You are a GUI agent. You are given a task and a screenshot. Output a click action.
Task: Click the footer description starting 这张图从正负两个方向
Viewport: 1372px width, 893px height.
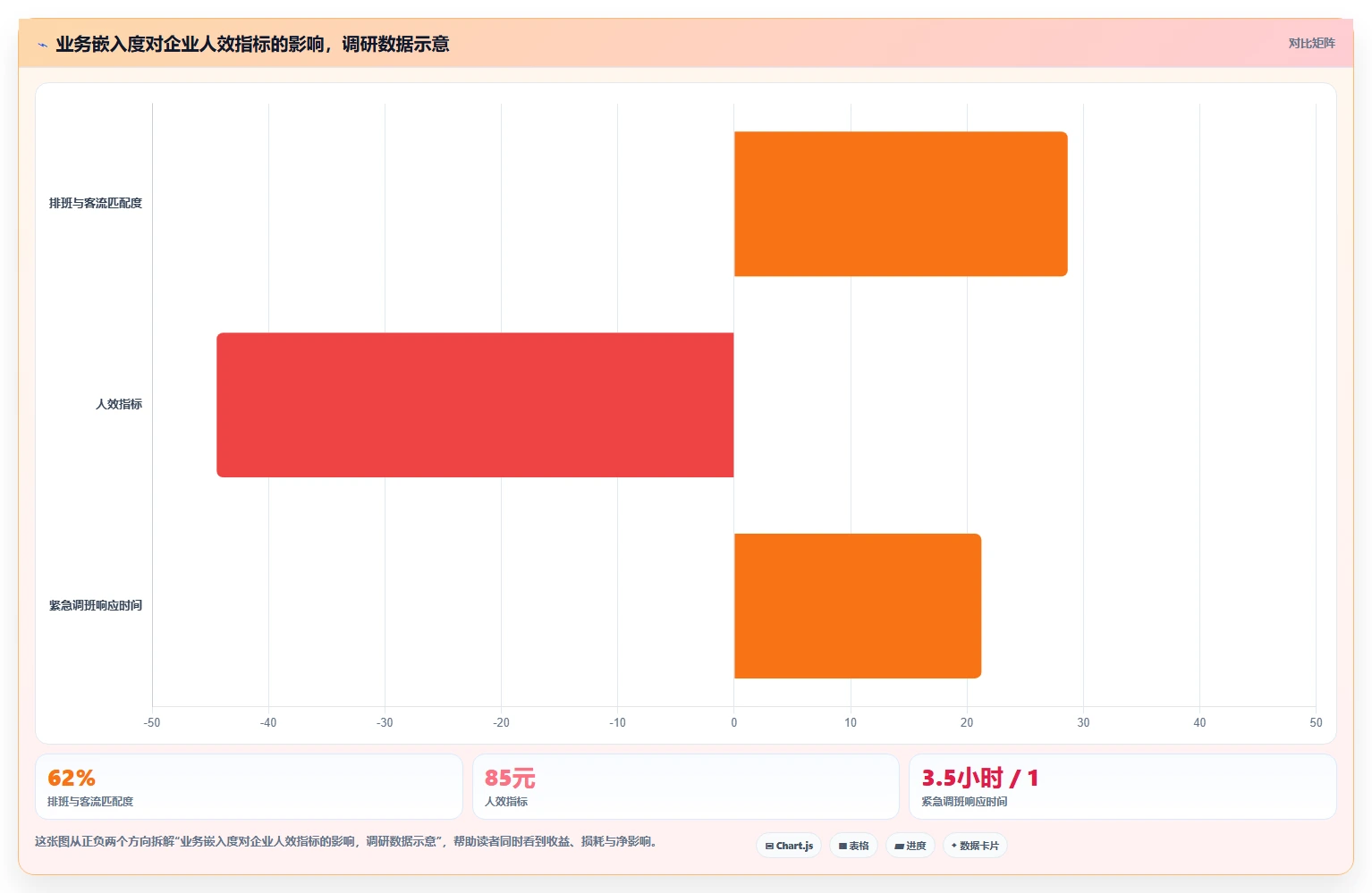[347, 841]
